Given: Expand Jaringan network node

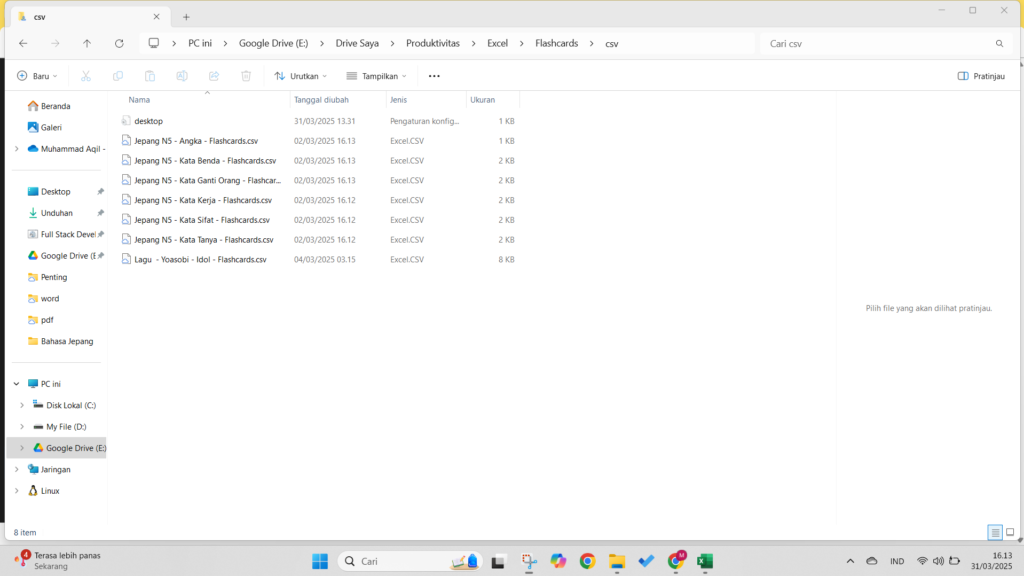Looking at the screenshot, I should pos(16,470).
